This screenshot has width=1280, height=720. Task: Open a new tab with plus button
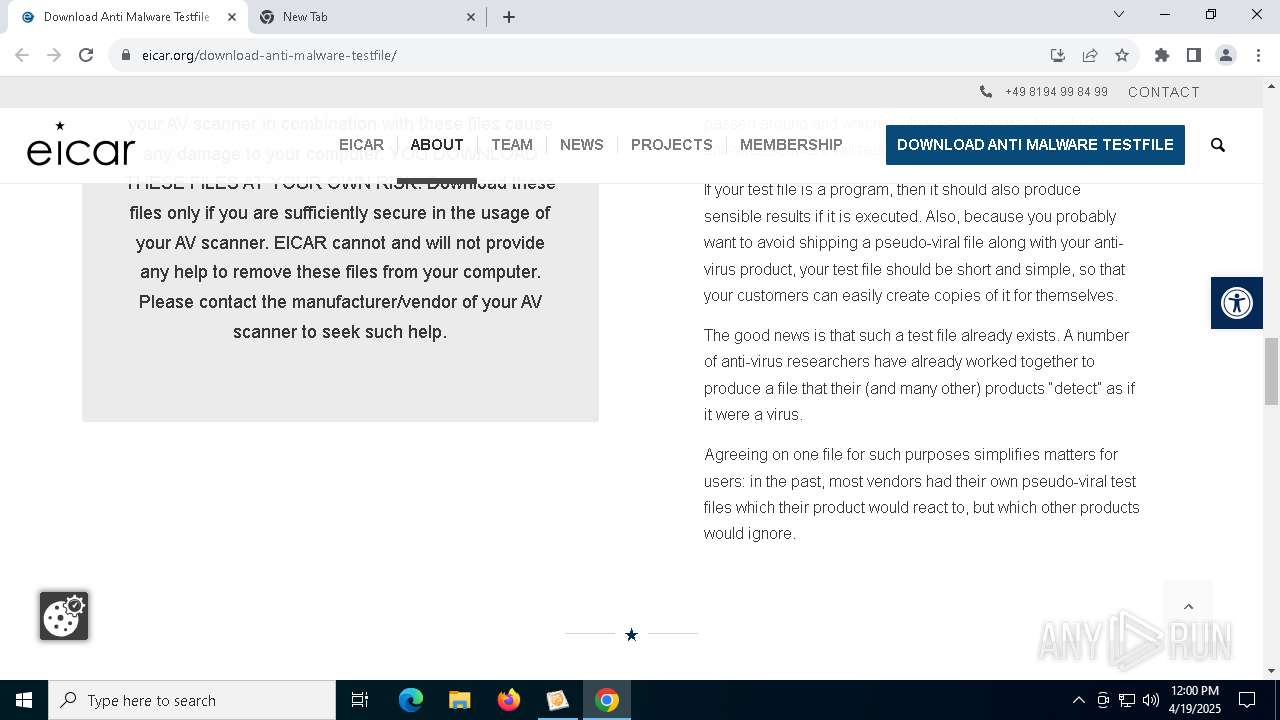(509, 17)
